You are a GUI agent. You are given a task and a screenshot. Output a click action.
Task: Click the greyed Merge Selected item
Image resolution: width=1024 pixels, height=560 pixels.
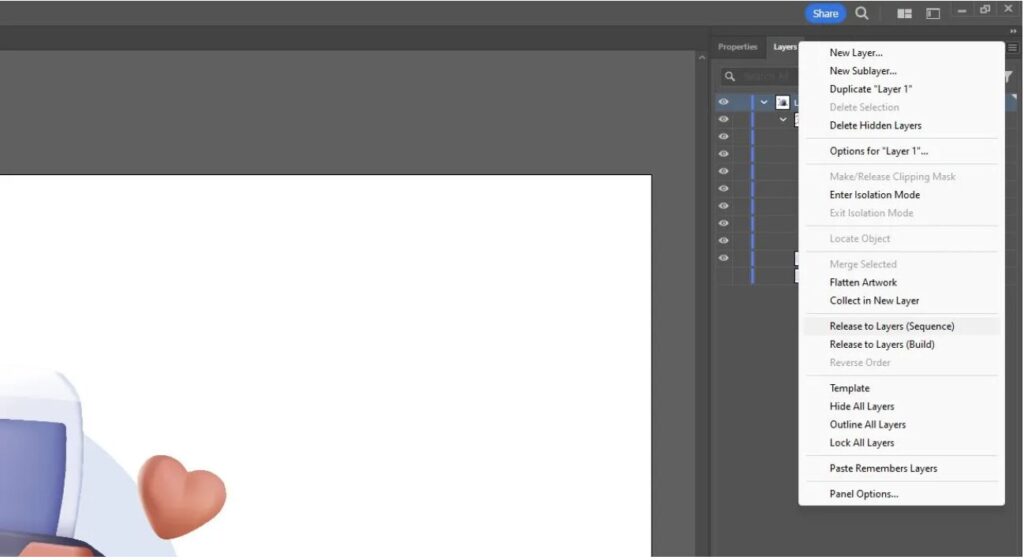863,264
